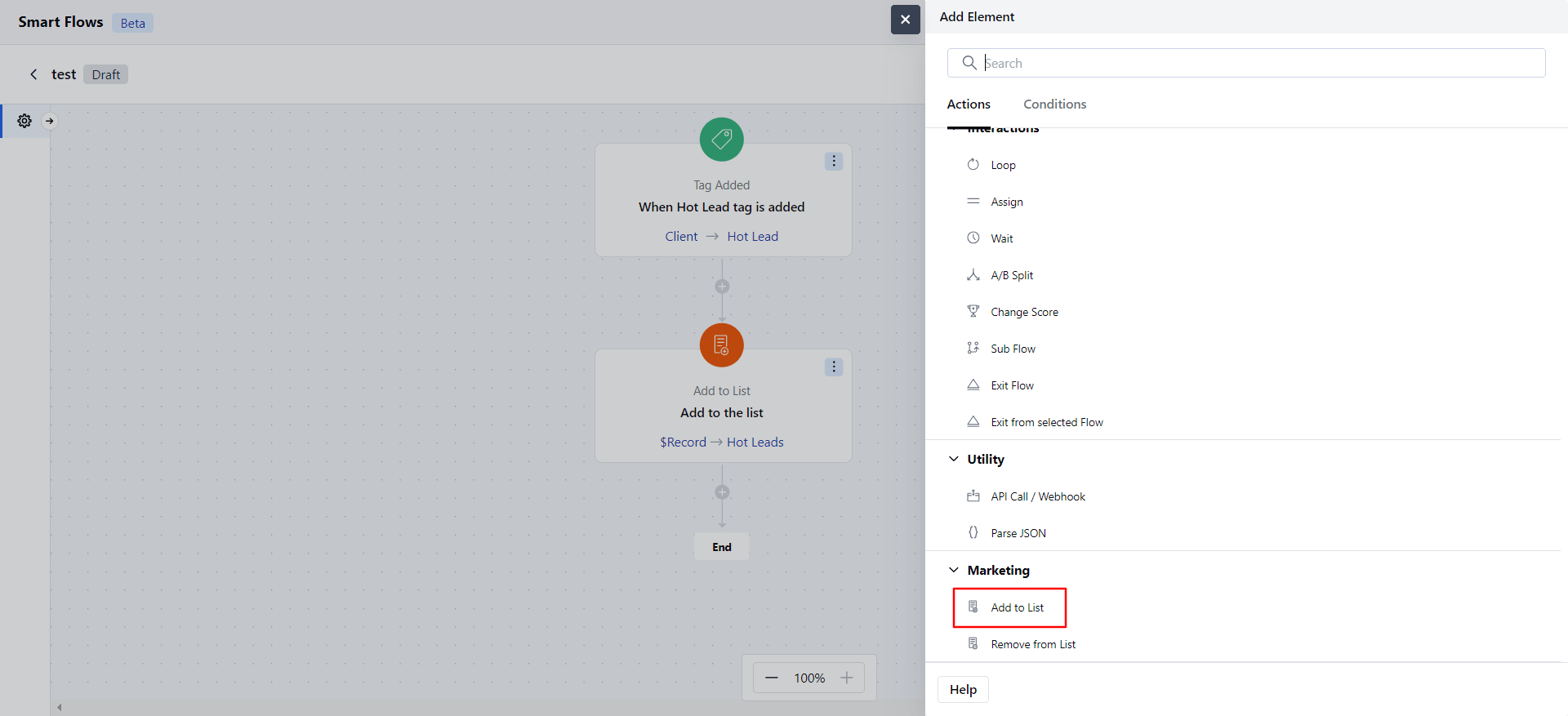Click the Remove from List icon

click(x=973, y=643)
